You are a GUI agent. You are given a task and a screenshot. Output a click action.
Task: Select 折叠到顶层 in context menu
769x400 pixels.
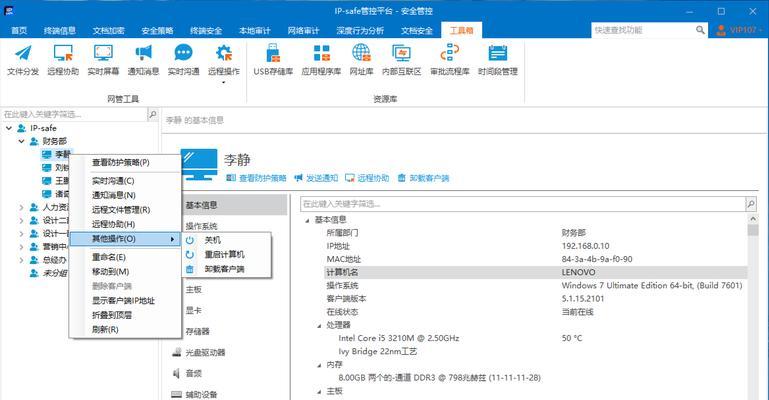coord(126,315)
